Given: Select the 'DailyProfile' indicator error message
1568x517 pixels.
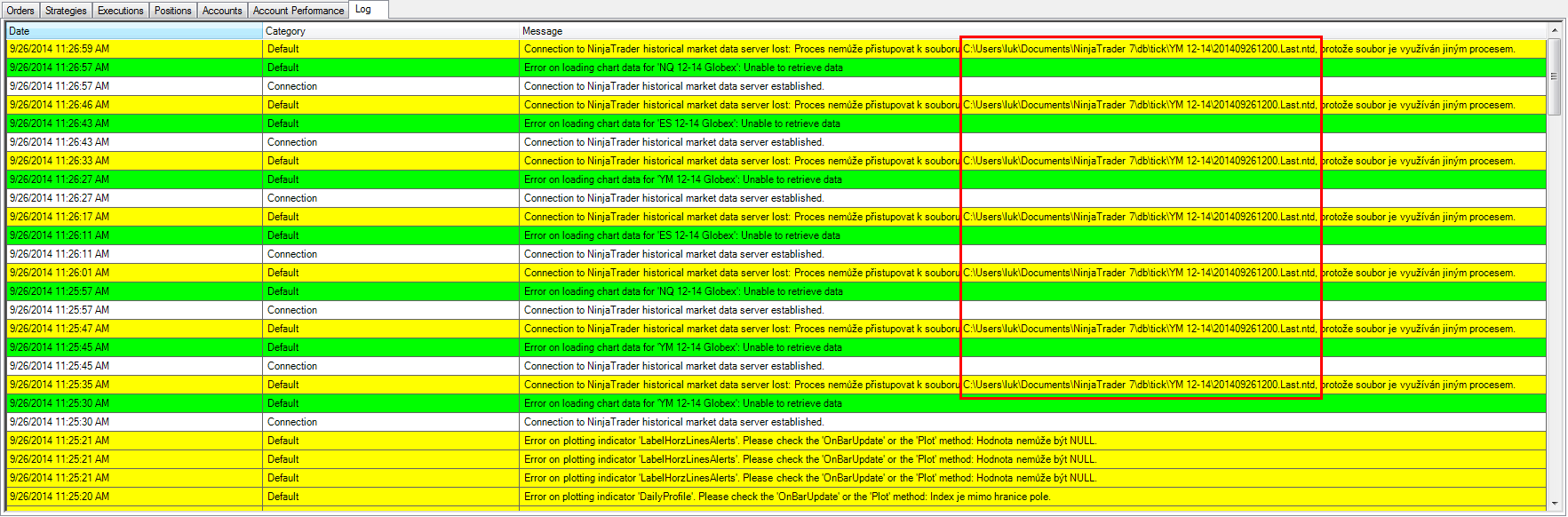Looking at the screenshot, I should pyautogui.click(x=1032, y=497).
